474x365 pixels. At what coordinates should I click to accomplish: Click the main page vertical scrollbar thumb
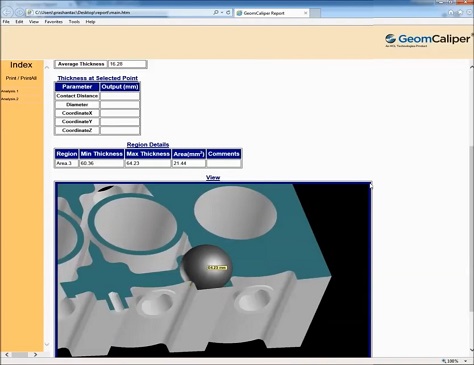[471, 229]
